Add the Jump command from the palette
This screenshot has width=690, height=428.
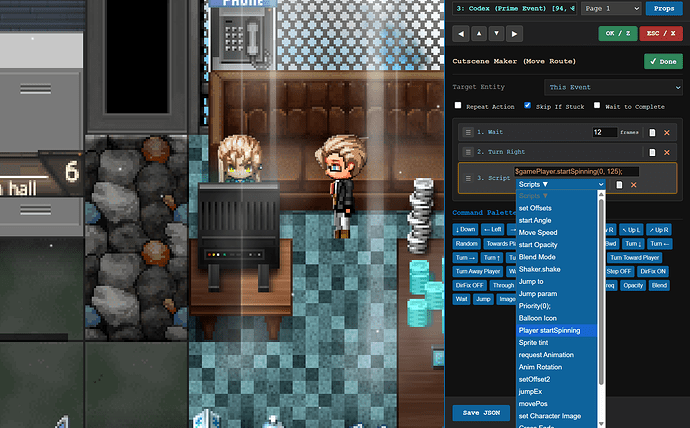(483, 299)
